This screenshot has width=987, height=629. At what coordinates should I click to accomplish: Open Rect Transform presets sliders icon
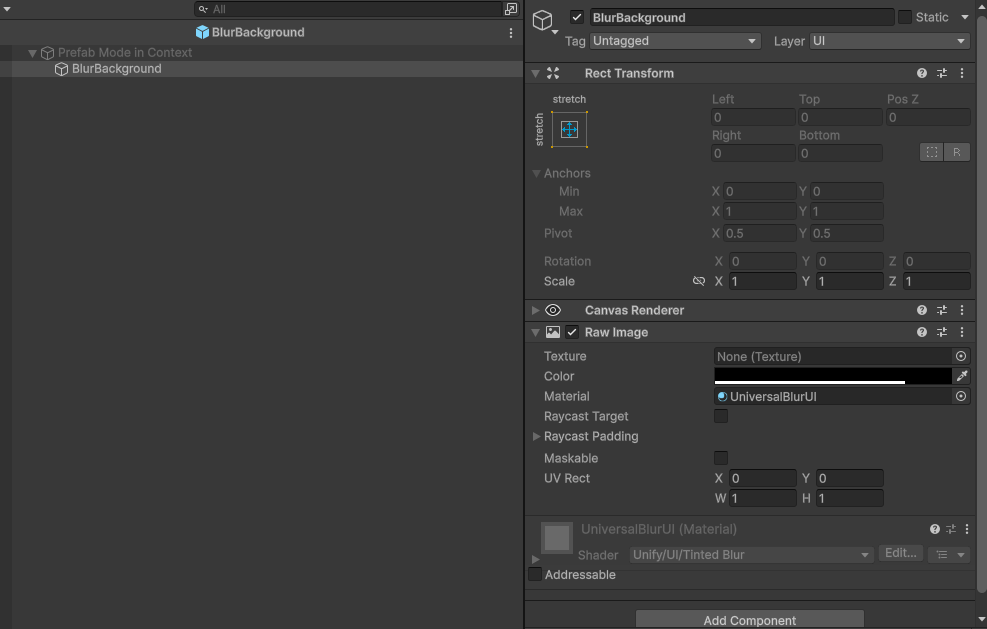click(x=942, y=73)
